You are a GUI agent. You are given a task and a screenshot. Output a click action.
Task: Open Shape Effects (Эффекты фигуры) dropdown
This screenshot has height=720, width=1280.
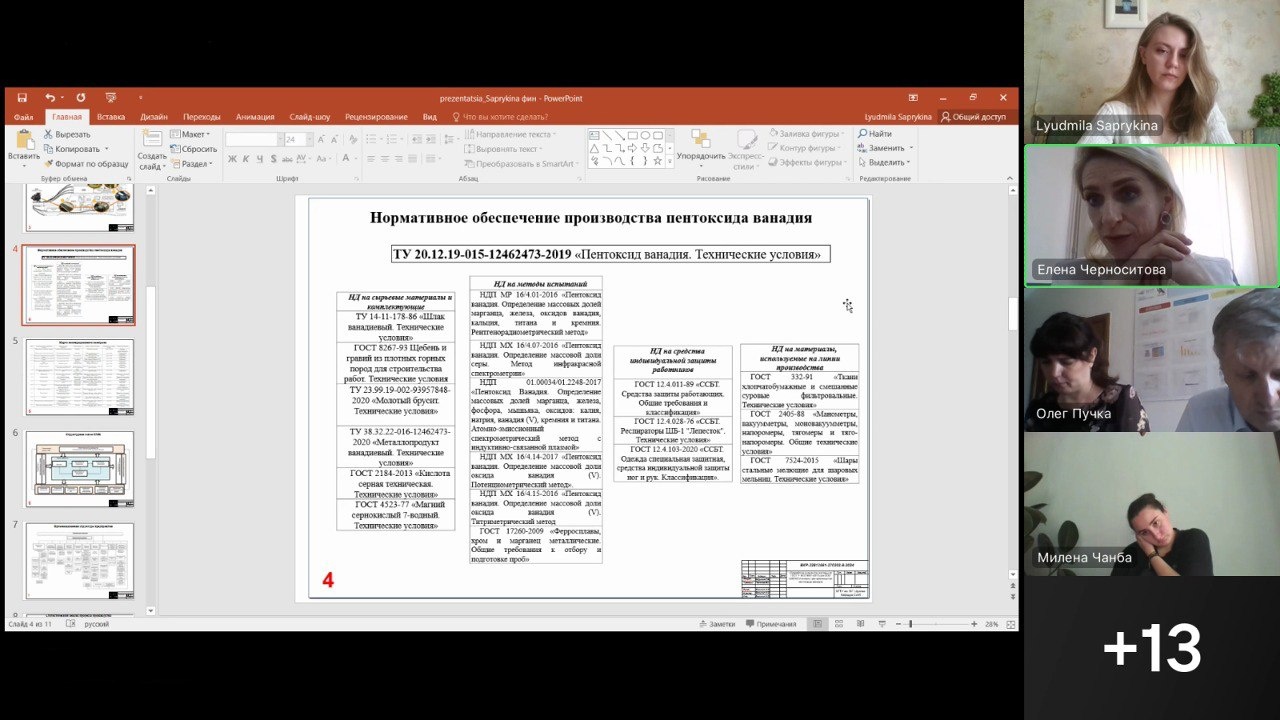coord(807,163)
